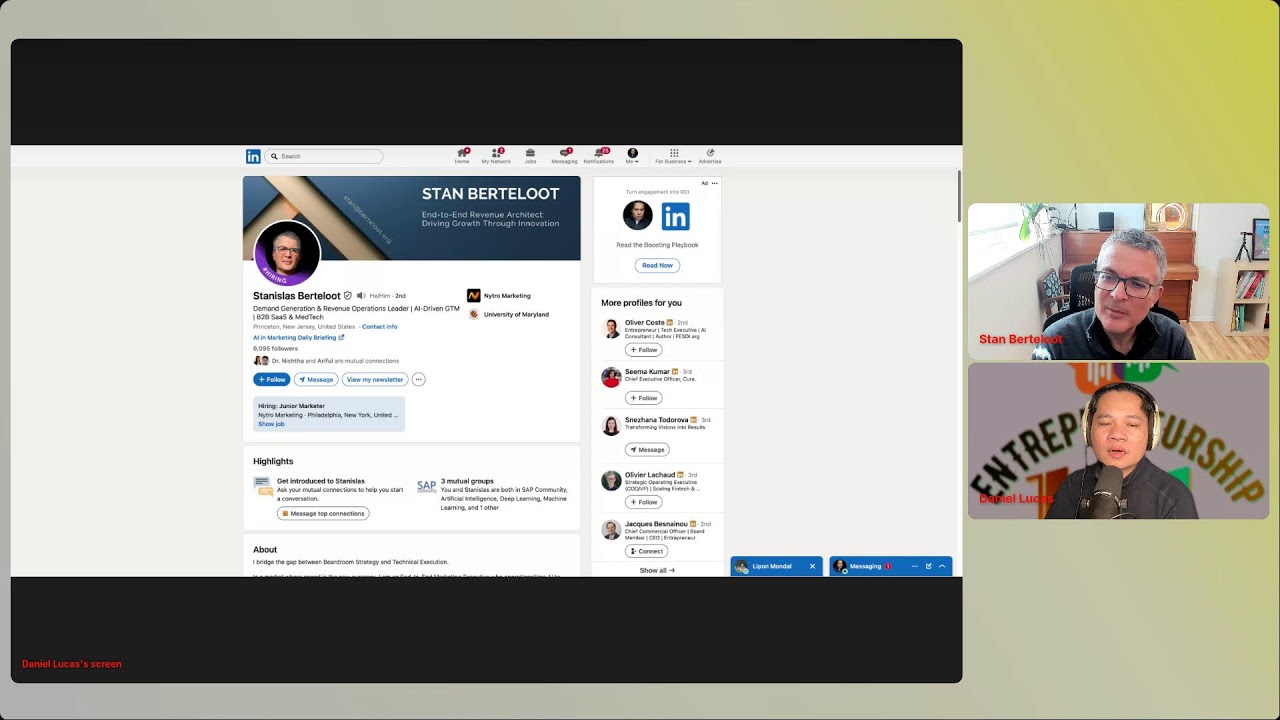Viewport: 1280px width, 720px height.
Task: Click the LinkedIn logo icon
Action: pyautogui.click(x=253, y=156)
